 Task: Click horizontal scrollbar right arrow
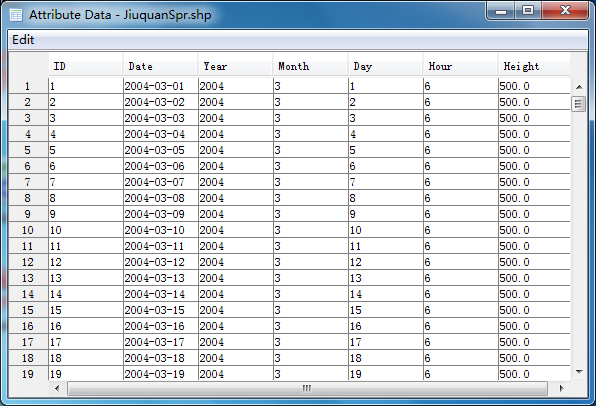point(562,388)
